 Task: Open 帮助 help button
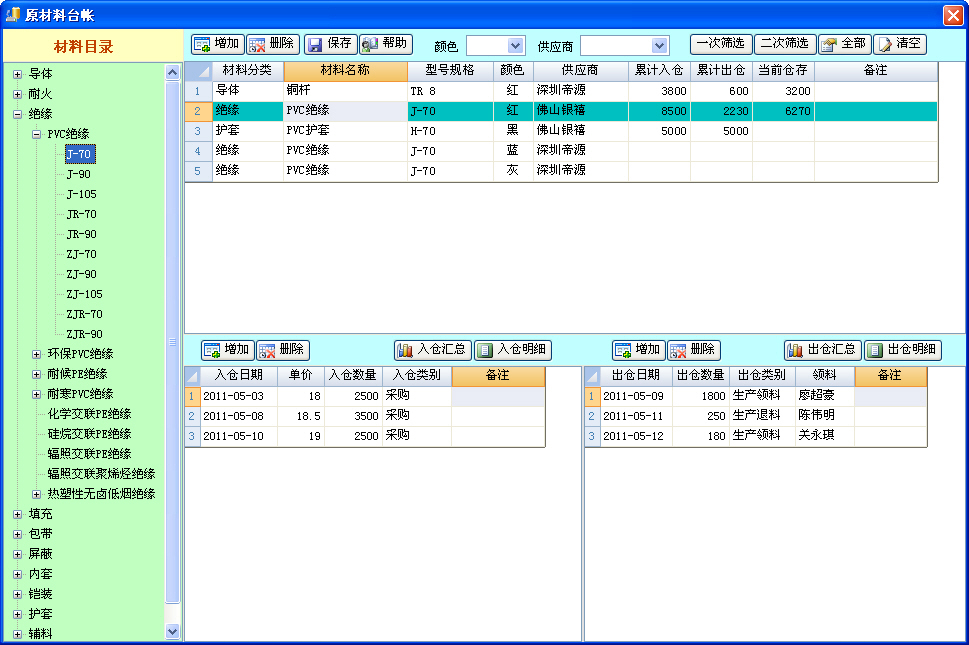[386, 44]
